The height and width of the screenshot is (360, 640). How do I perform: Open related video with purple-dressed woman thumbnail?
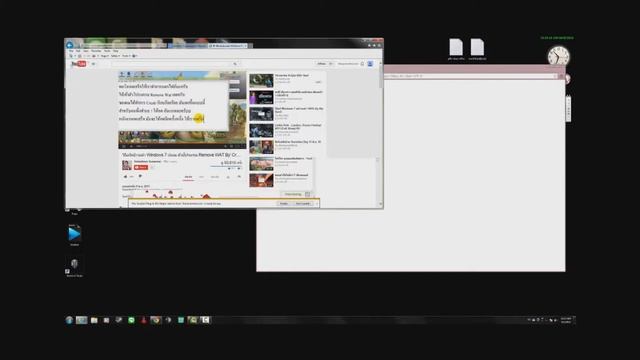tap(261, 97)
